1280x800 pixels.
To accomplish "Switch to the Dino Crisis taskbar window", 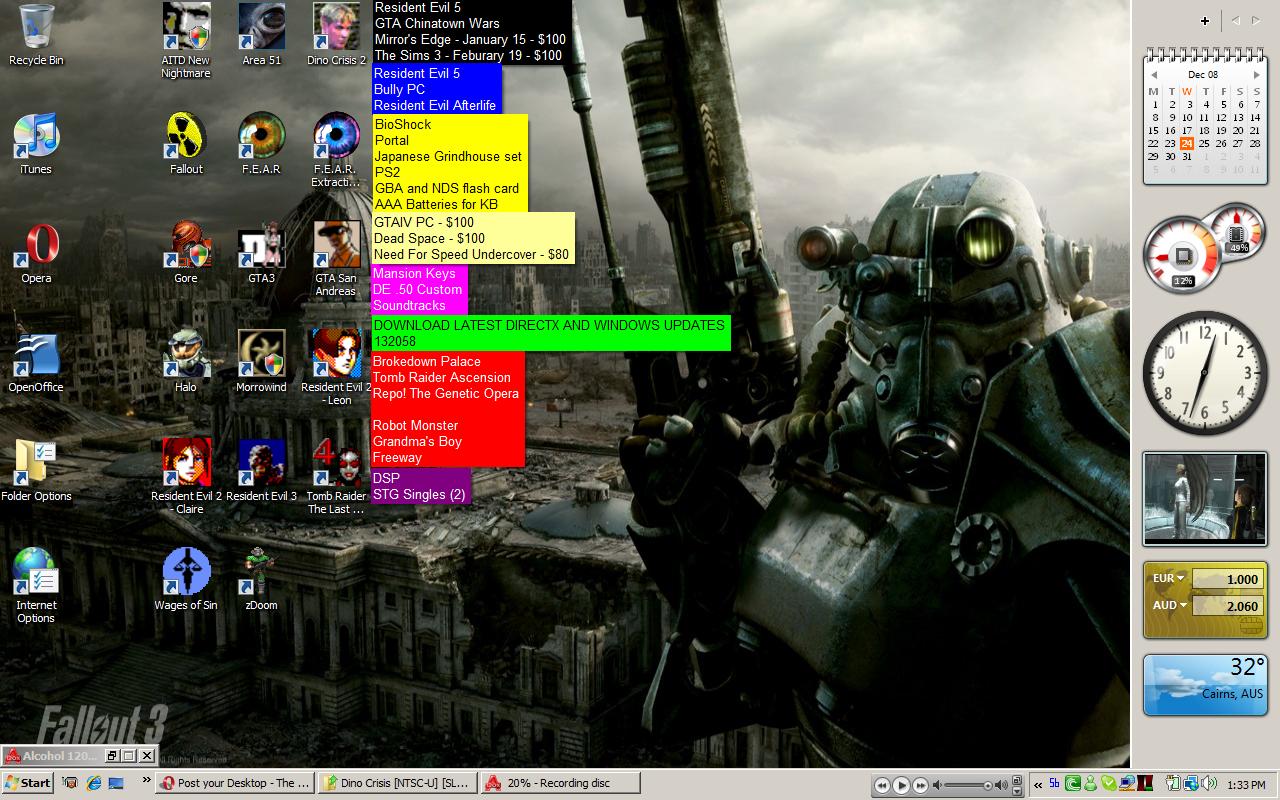I will click(x=396, y=783).
